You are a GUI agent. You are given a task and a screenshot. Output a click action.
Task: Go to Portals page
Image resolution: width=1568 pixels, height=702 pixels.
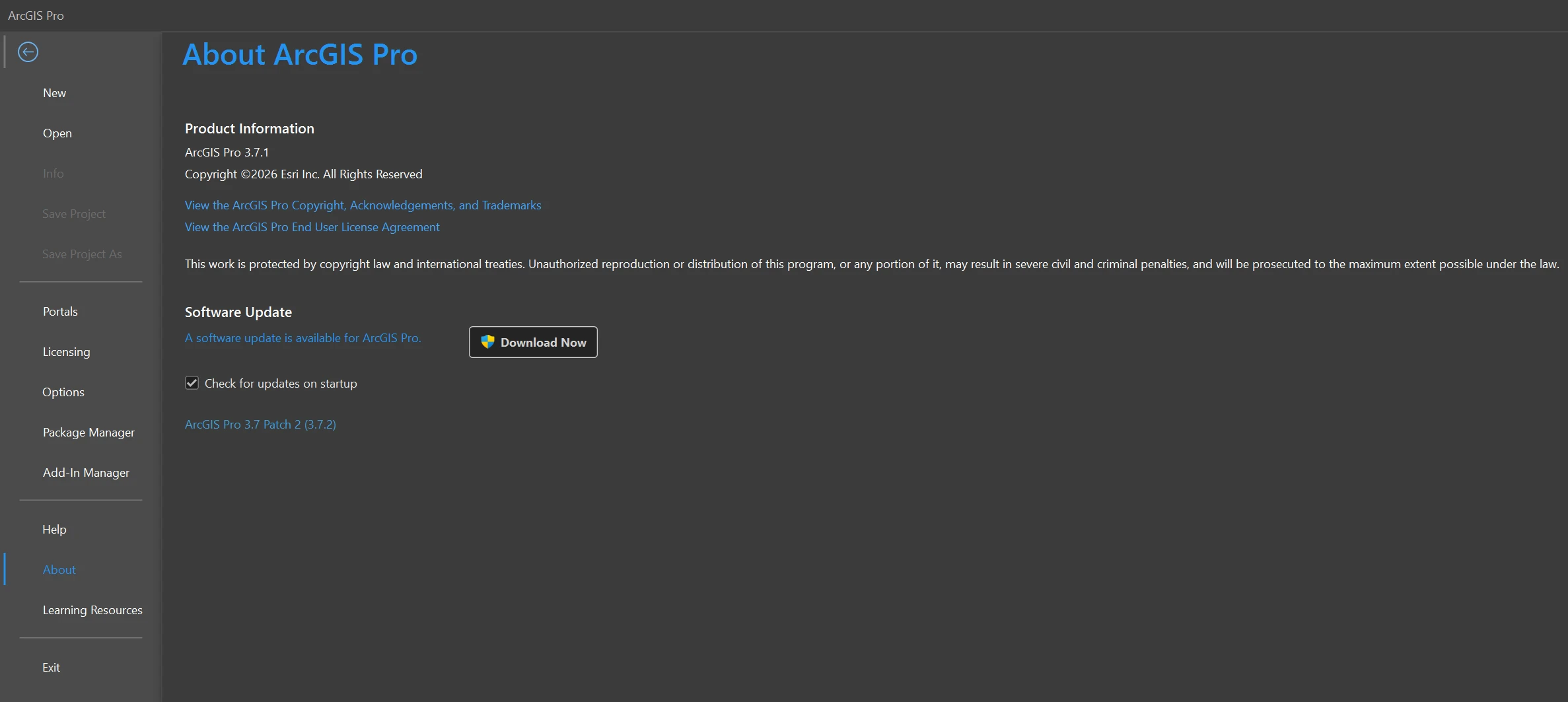pos(60,312)
